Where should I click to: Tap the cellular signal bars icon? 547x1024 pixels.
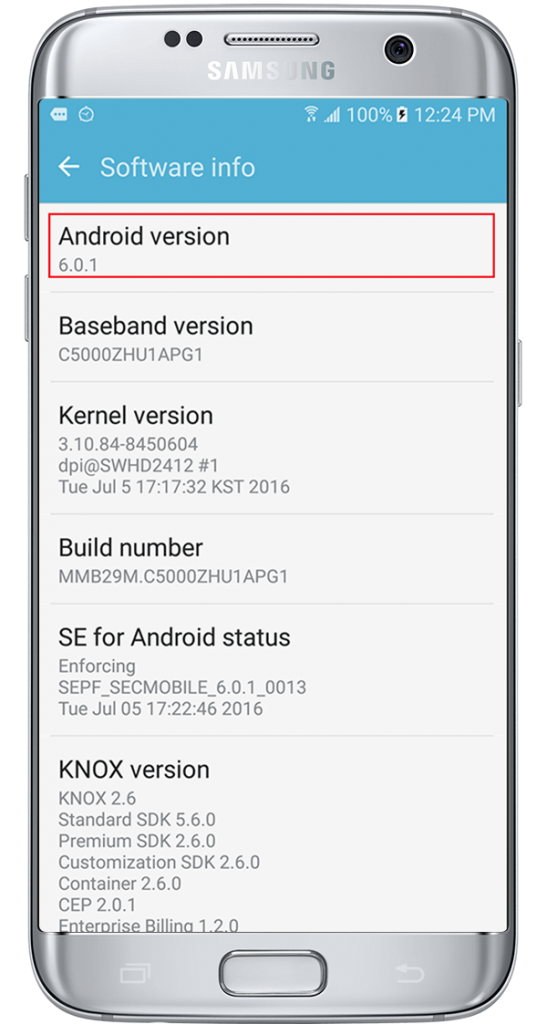[x=332, y=116]
